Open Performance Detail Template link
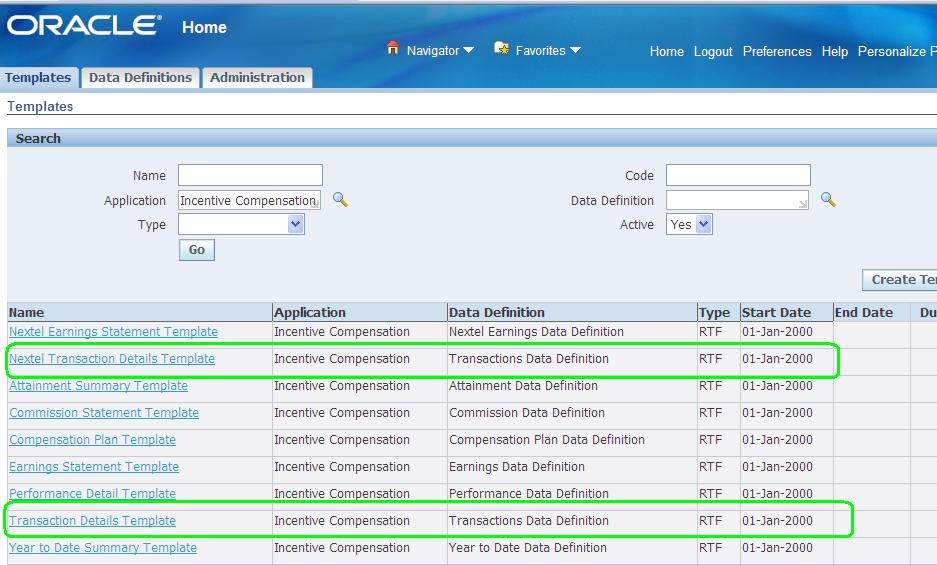Viewport: 937px width, 565px height. click(93, 493)
